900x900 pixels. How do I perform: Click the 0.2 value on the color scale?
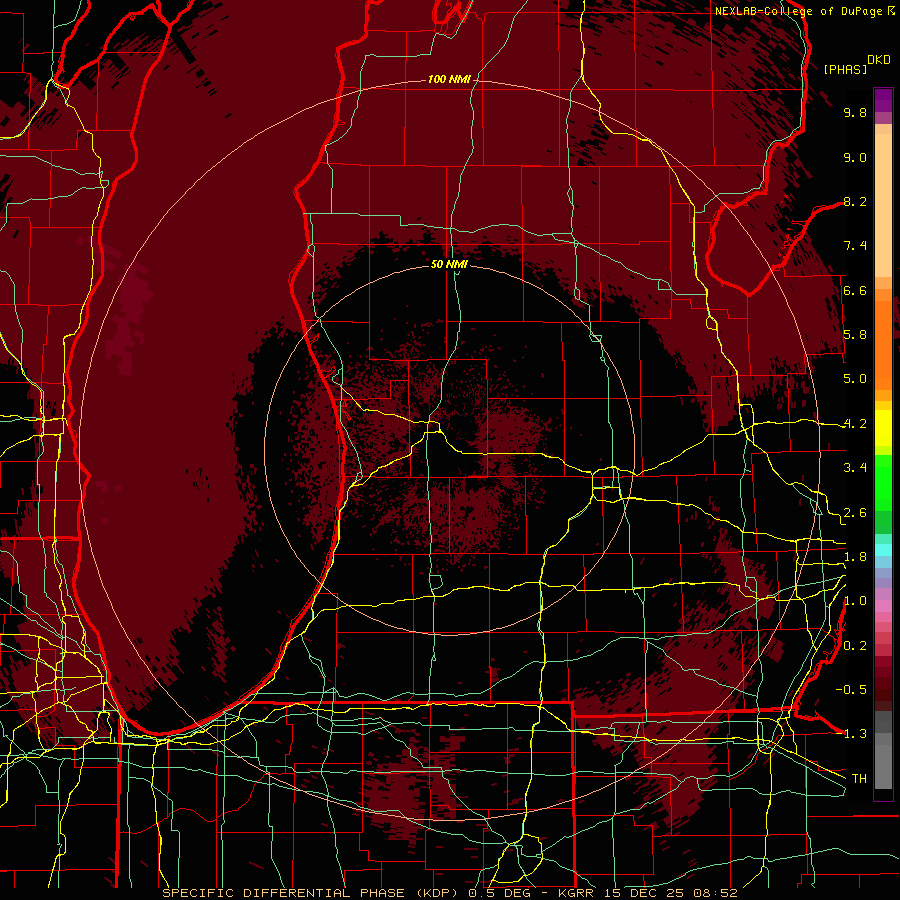click(855, 646)
